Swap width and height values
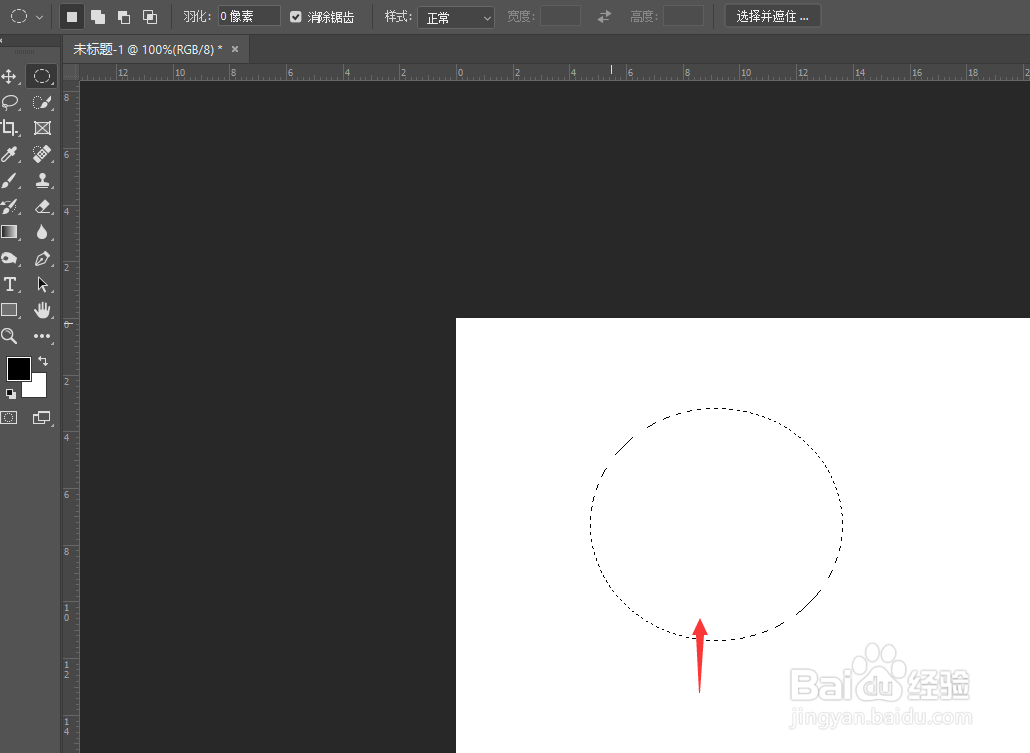This screenshot has width=1030, height=753. (604, 16)
